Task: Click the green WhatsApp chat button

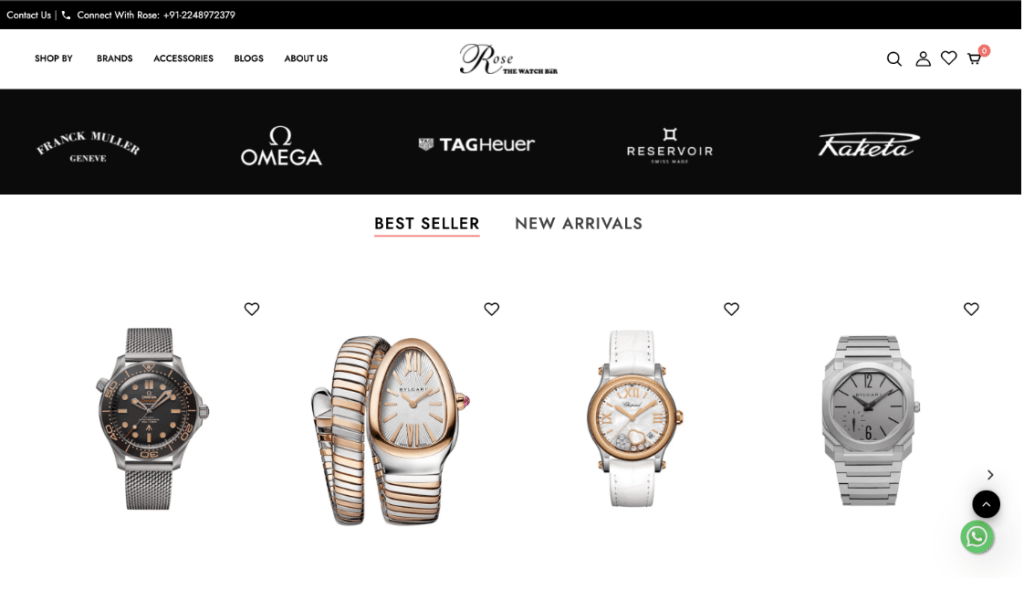Action: tap(977, 537)
